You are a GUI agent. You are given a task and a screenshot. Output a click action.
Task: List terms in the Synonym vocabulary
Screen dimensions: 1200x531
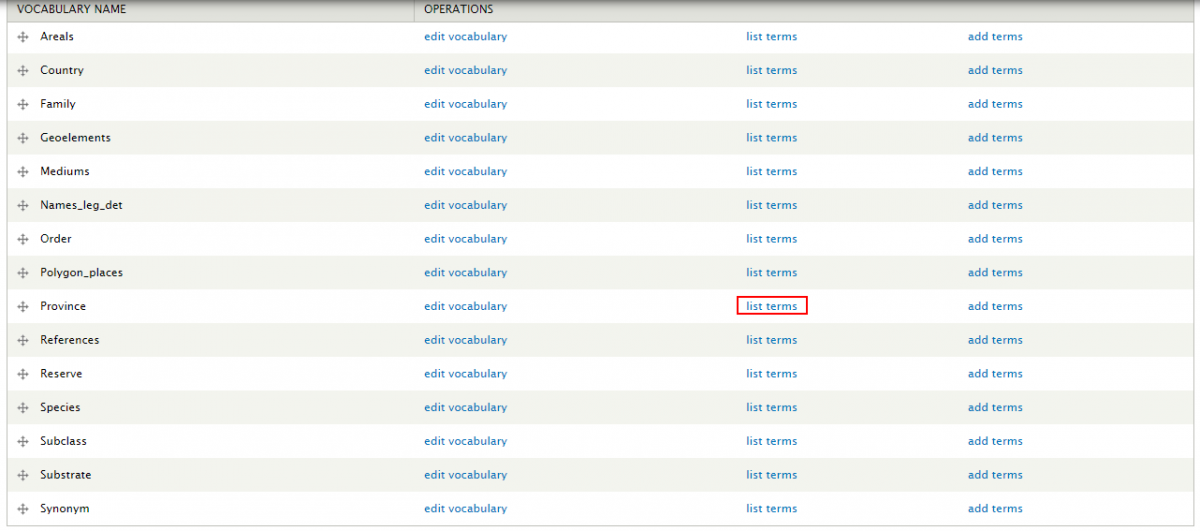(771, 509)
